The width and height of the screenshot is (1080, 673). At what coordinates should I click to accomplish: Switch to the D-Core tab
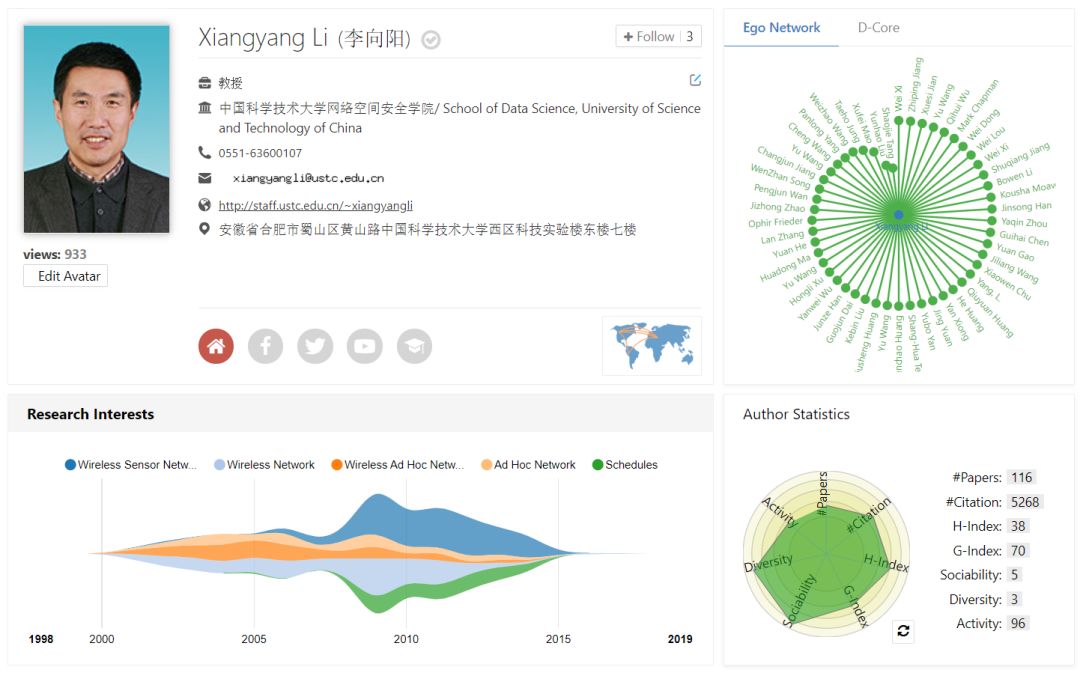coord(878,28)
